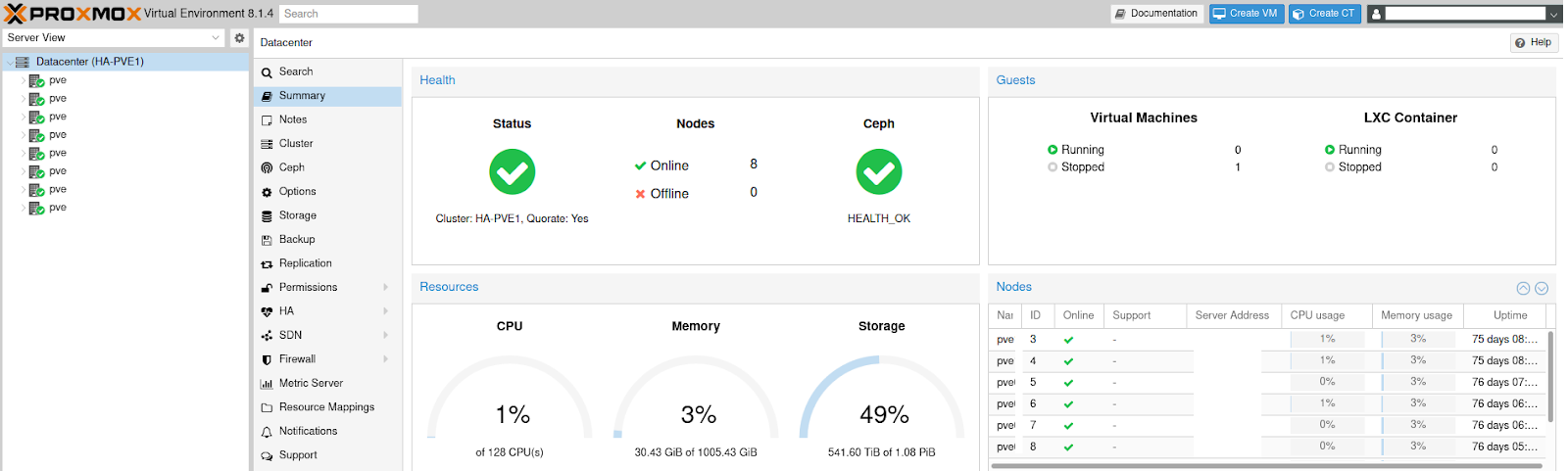Image resolution: width=1568 pixels, height=471 pixels.
Task: Click the Storage database icon in the sidebar
Action: click(267, 216)
